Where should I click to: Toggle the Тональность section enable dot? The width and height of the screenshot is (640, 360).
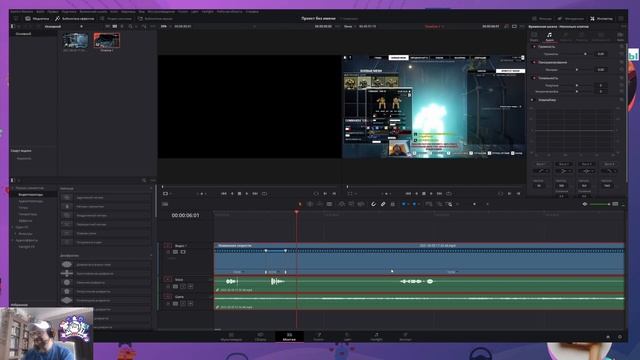click(534, 78)
